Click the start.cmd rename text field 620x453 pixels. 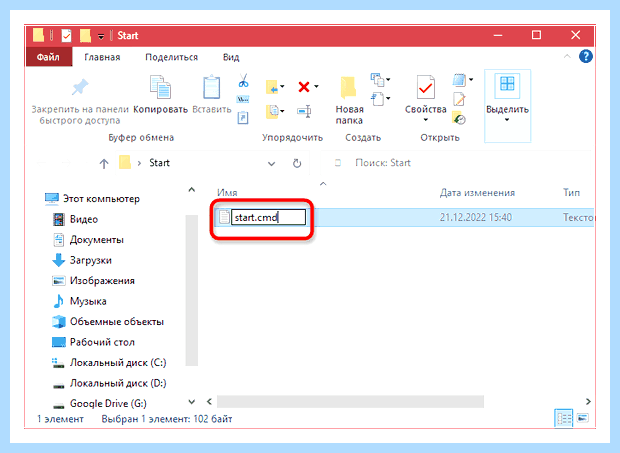click(268, 217)
